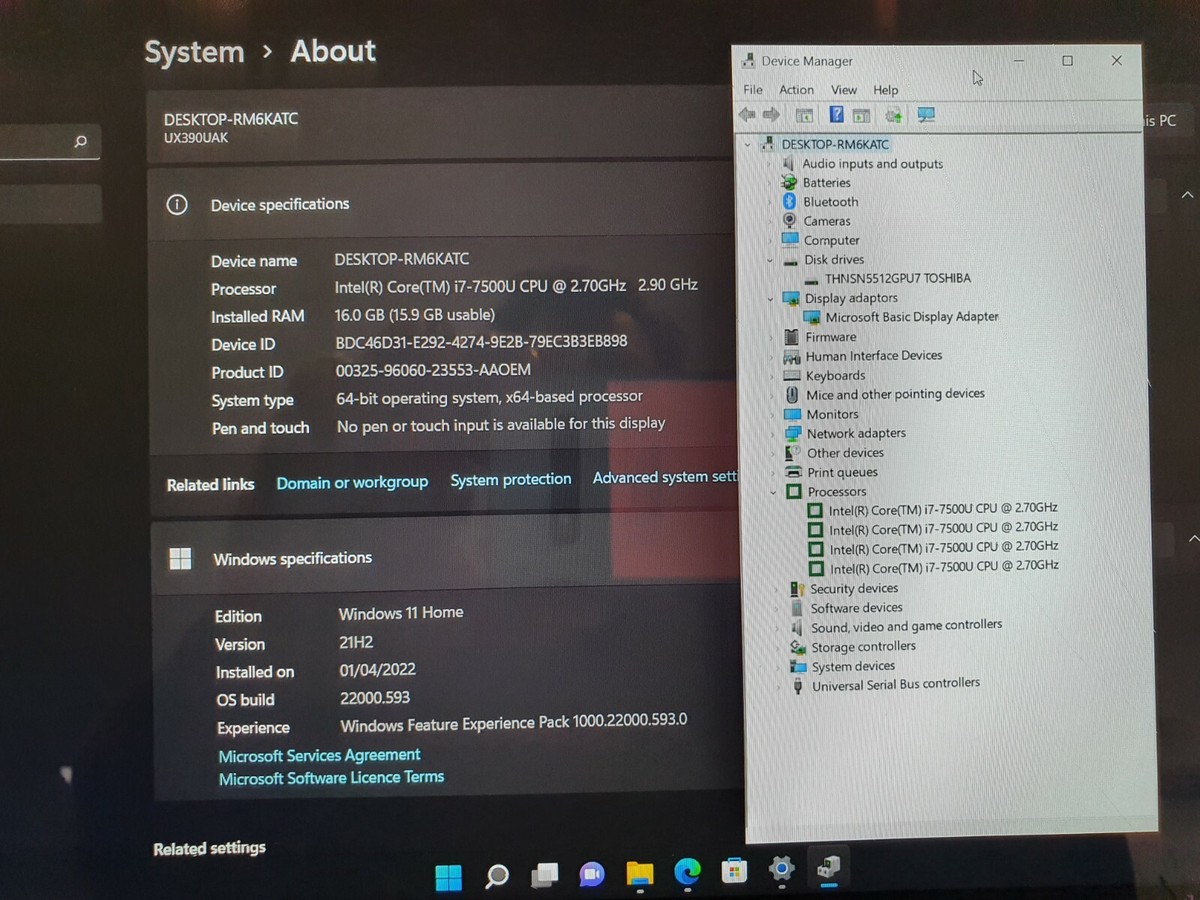Open Help via the blue question mark icon
The width and height of the screenshot is (1200, 900).
[x=836, y=115]
